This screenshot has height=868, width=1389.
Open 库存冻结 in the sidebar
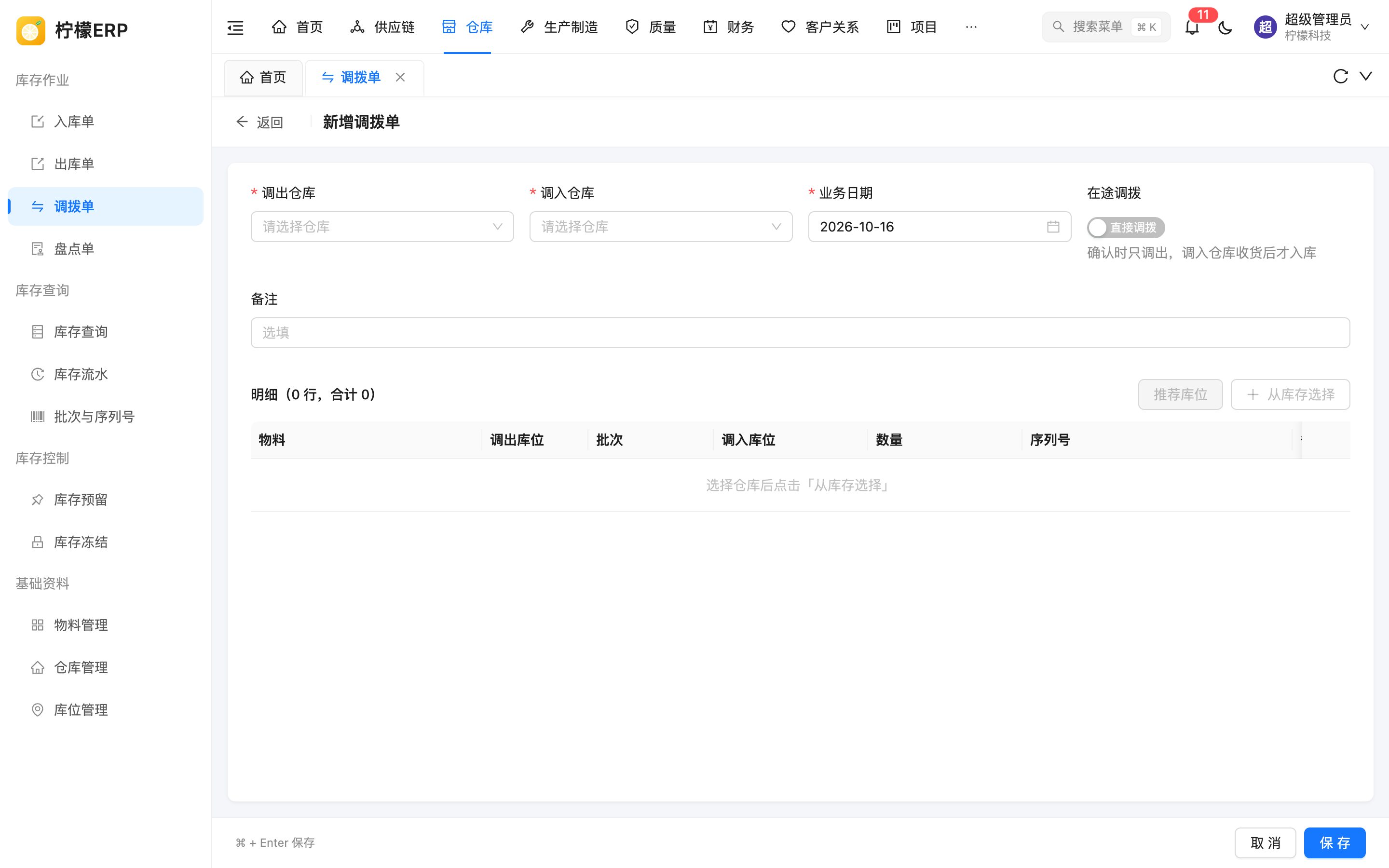tap(106, 542)
